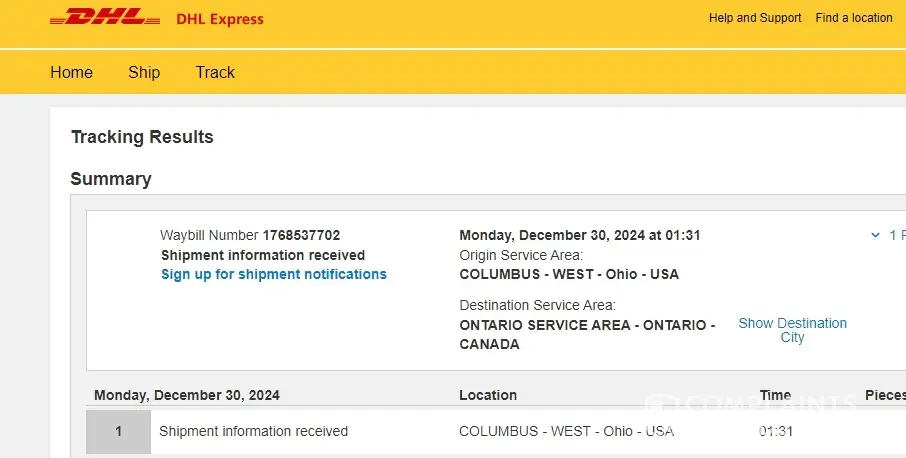This screenshot has height=458, width=906.
Task: Expand the pieces chevron in summary
Action: click(x=876, y=236)
